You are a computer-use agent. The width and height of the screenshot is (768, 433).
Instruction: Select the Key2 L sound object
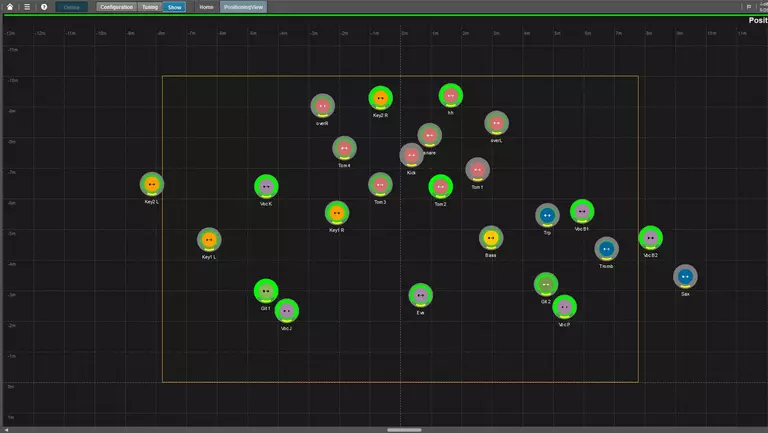coord(152,184)
